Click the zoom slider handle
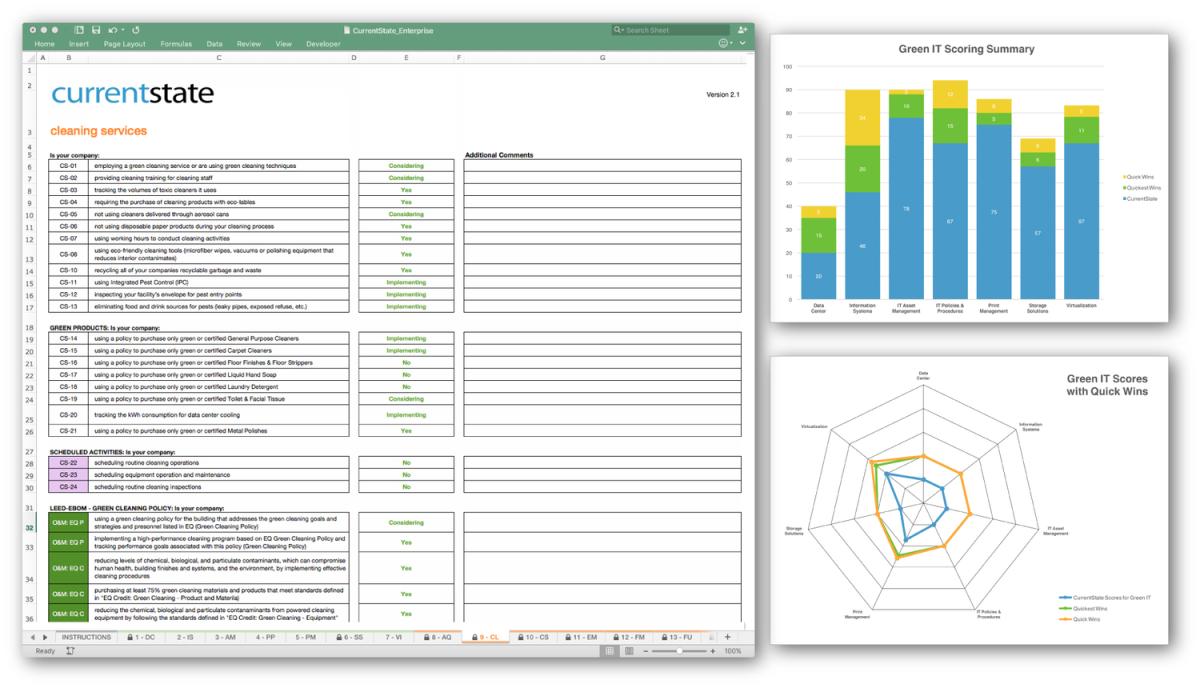This screenshot has height=688, width=1200. click(680, 651)
